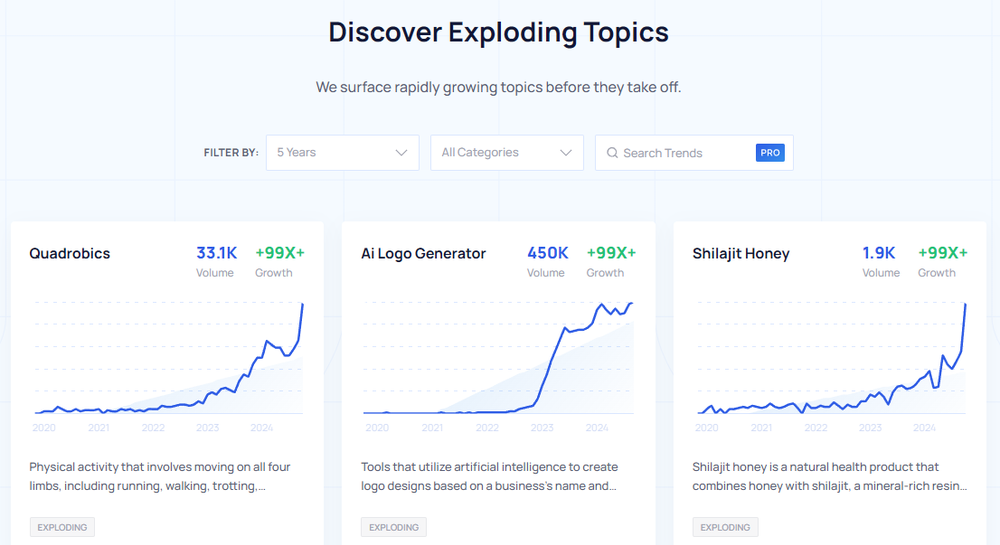Image resolution: width=1000 pixels, height=545 pixels.
Task: Click the Shilajit Honey description text
Action: [830, 476]
